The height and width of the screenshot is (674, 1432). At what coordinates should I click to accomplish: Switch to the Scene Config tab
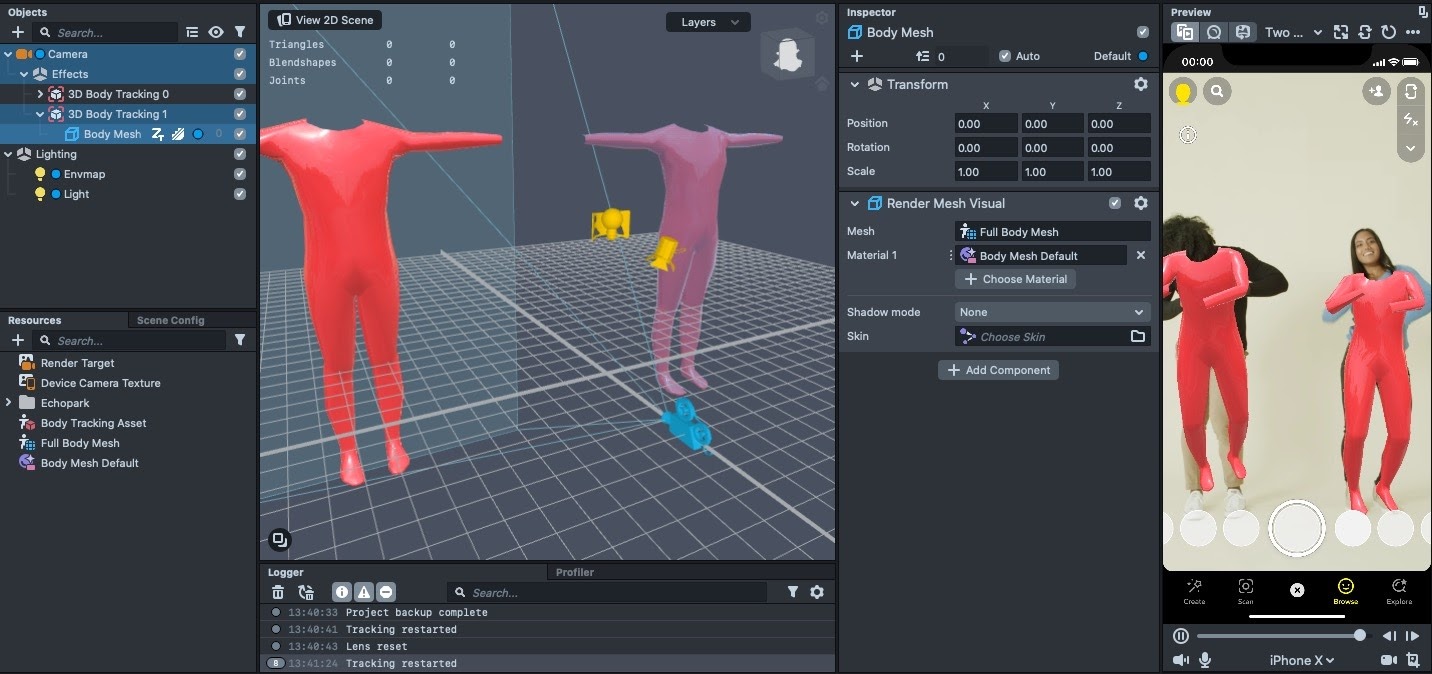pyautogui.click(x=170, y=320)
